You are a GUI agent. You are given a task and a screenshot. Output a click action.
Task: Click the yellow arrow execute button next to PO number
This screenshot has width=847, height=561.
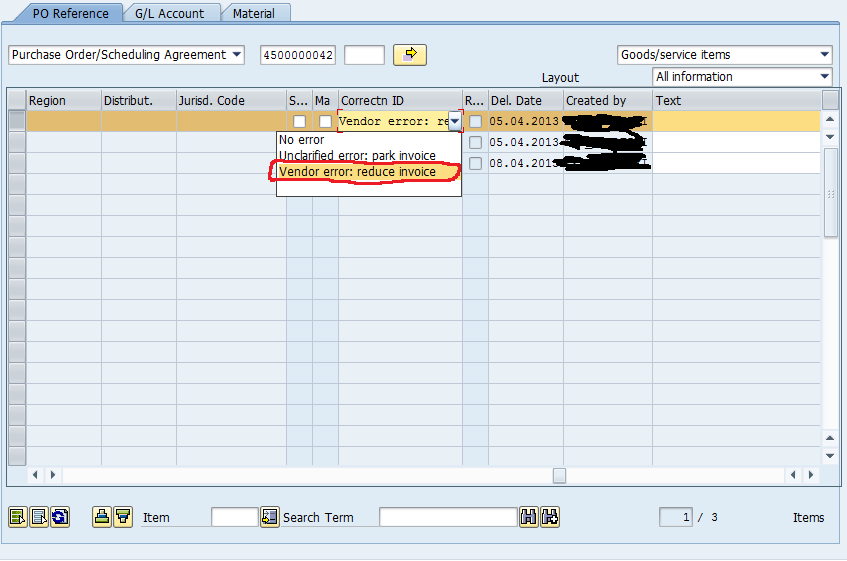coord(410,55)
